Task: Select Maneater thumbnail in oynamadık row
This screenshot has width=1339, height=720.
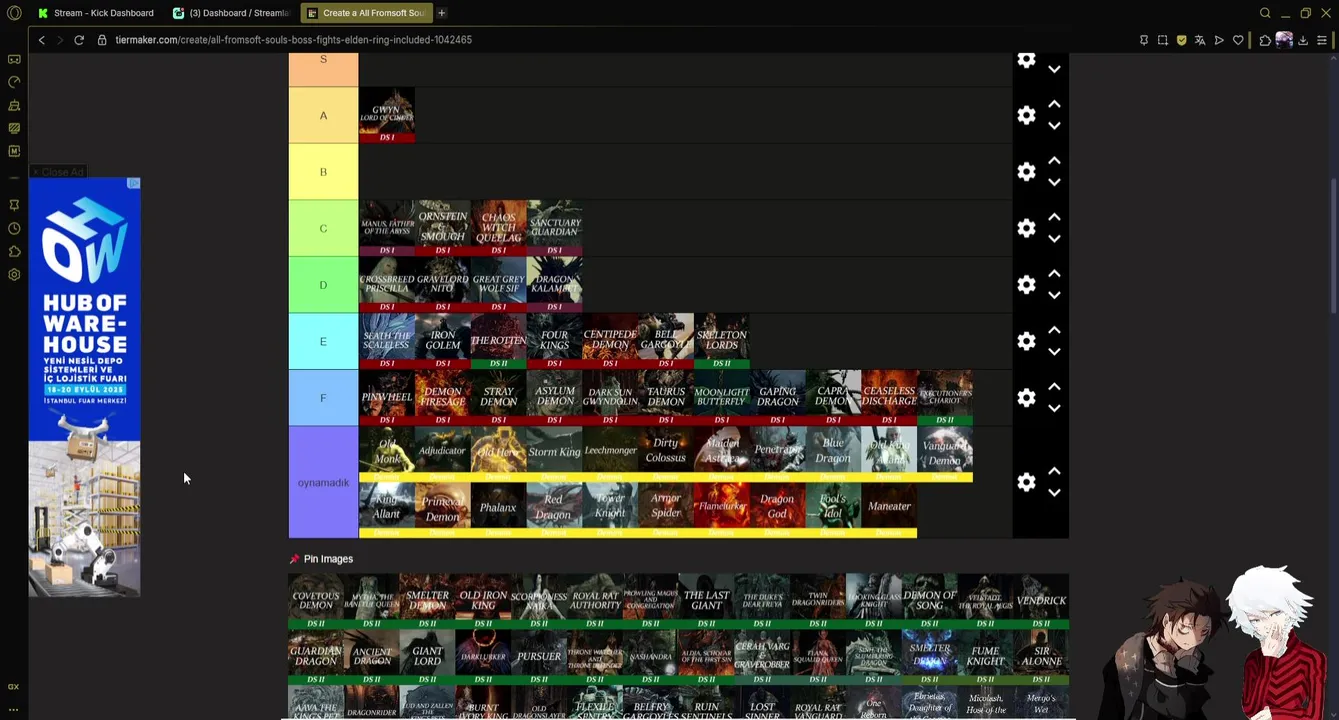Action: [x=889, y=510]
